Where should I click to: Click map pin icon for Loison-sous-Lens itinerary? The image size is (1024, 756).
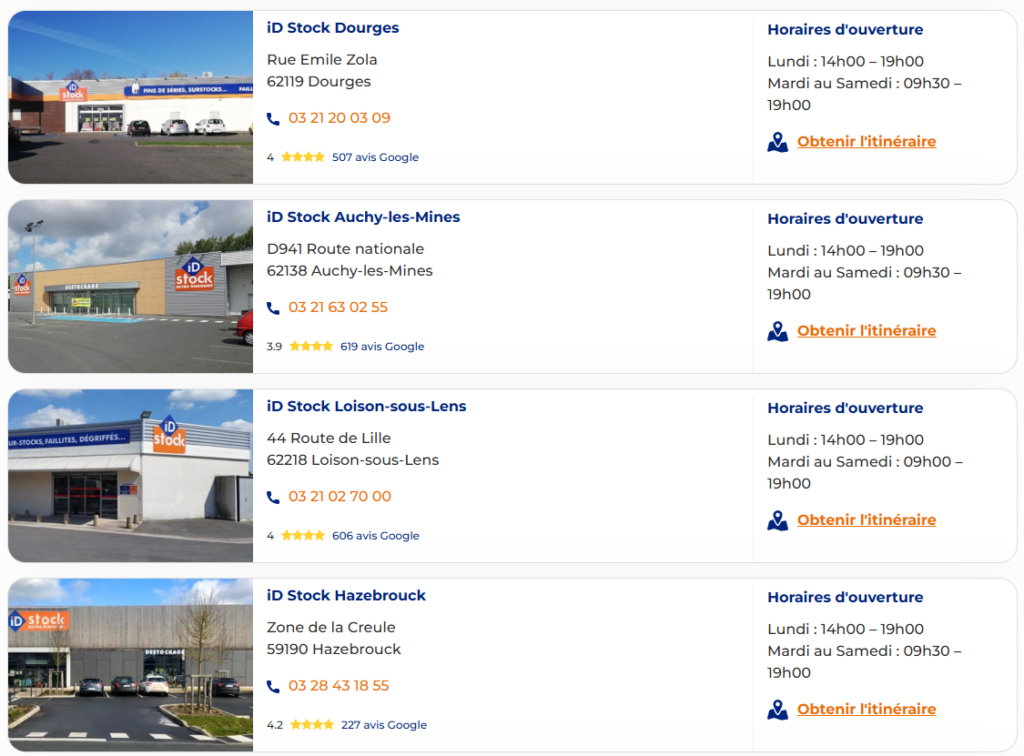(777, 521)
